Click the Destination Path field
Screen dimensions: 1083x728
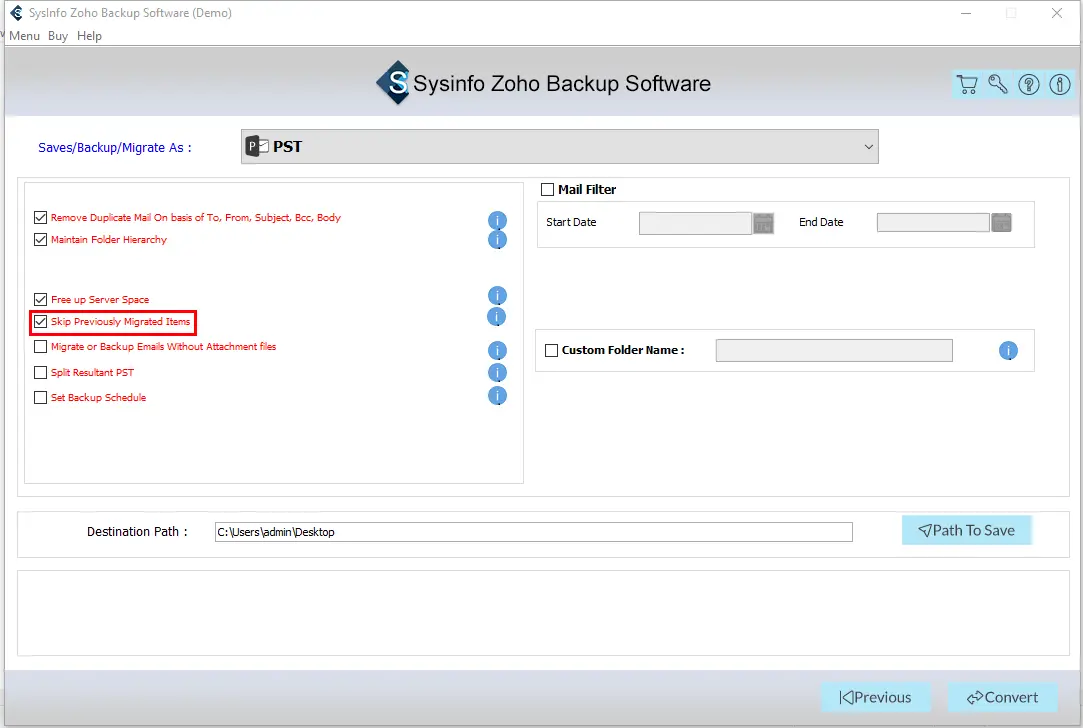533,532
